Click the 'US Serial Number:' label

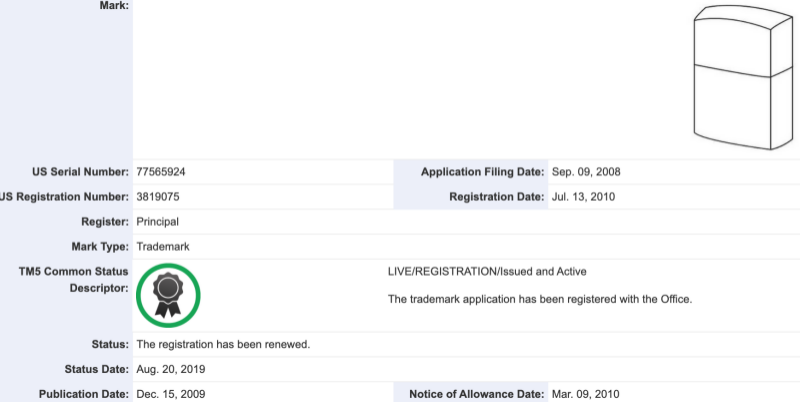(x=81, y=172)
